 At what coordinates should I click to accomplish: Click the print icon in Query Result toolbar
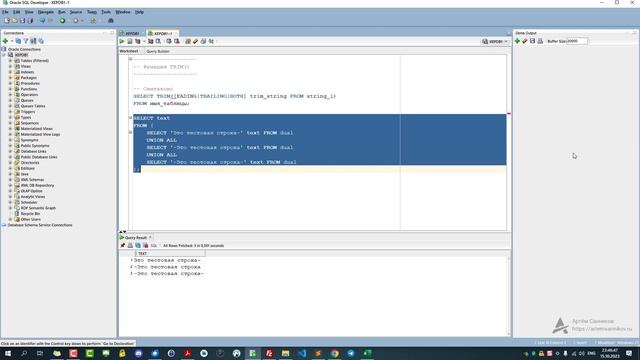click(x=130, y=245)
